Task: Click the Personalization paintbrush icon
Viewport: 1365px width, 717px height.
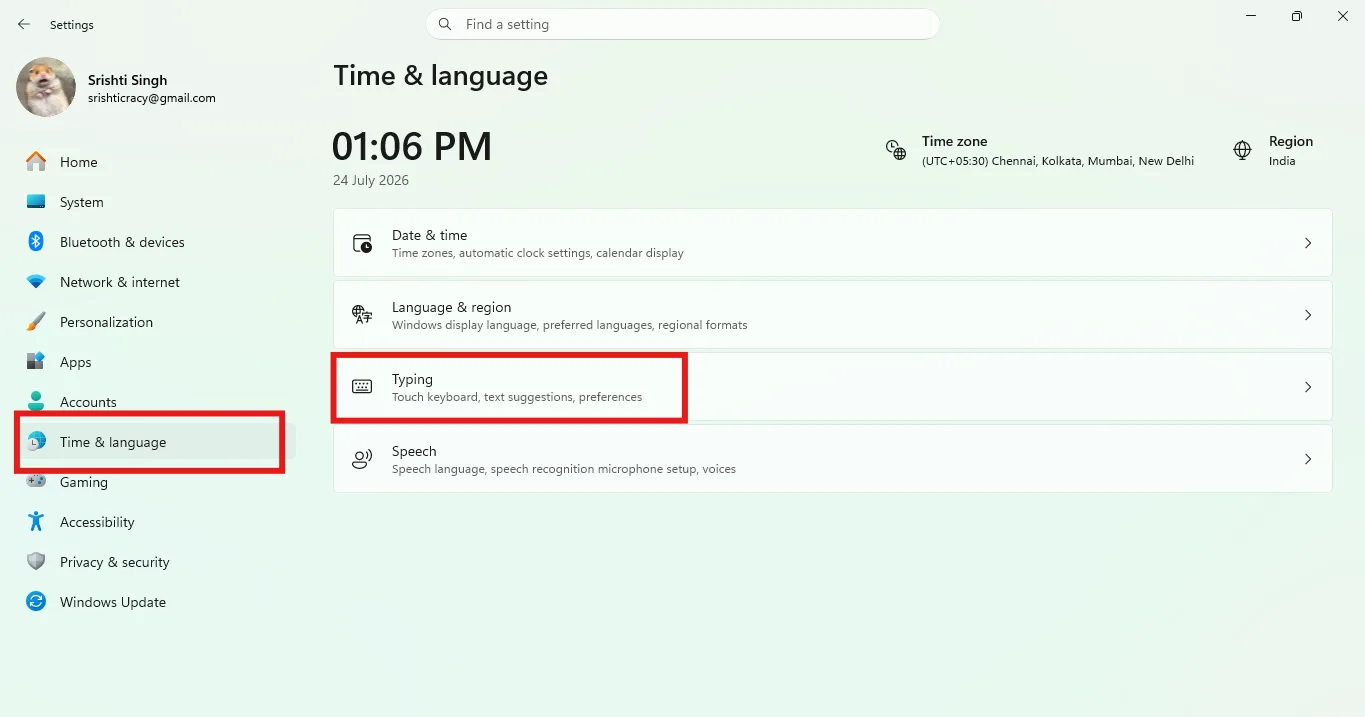Action: (36, 322)
